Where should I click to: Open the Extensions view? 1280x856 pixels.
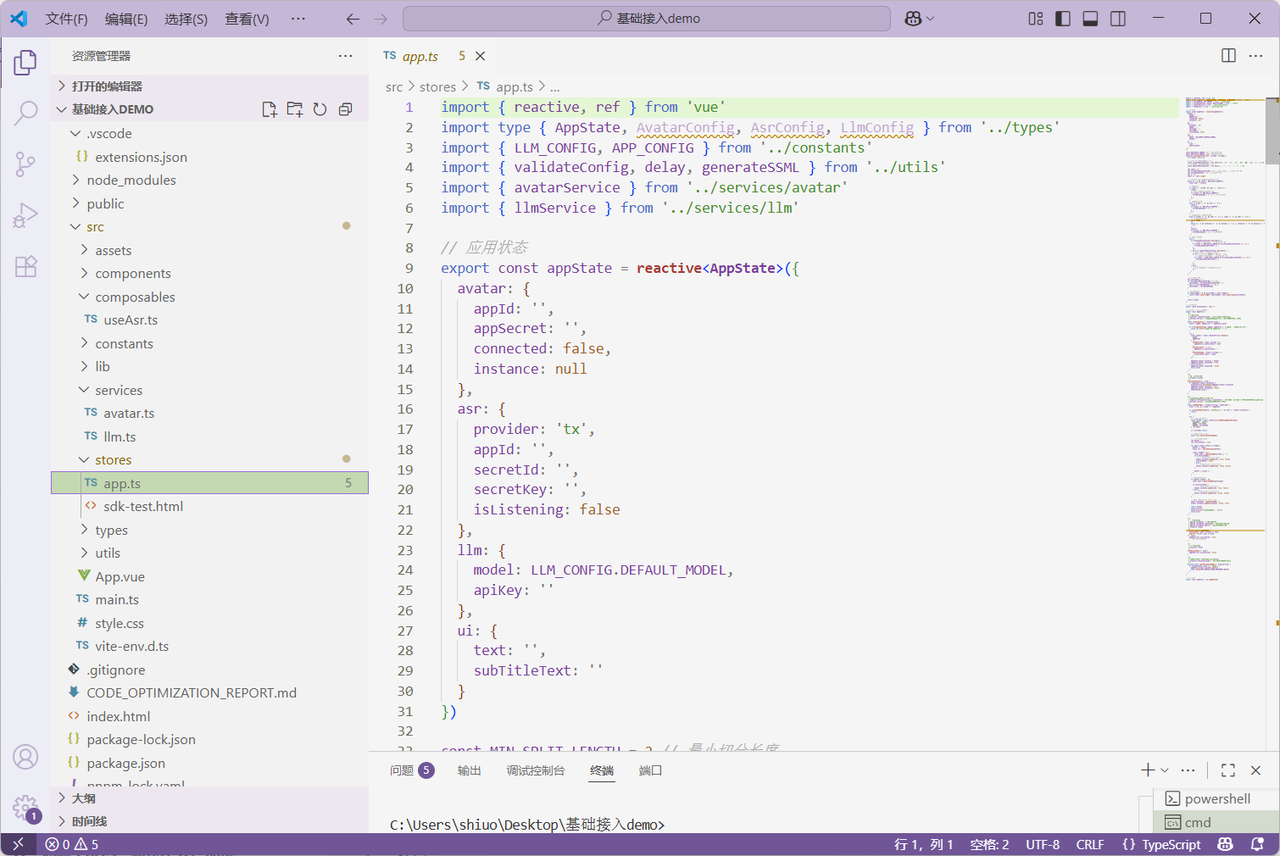[26, 266]
